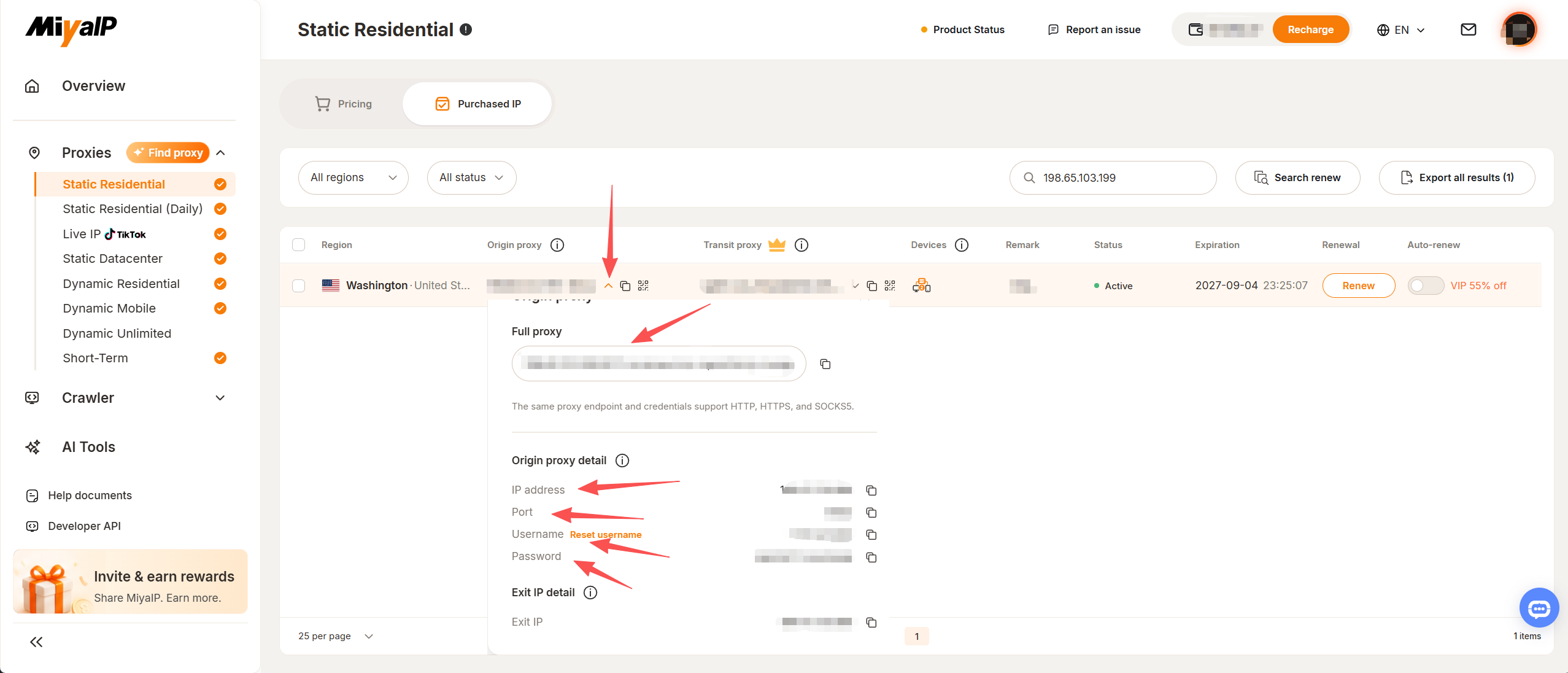
Task: Click Report an issue
Action: tap(1094, 29)
